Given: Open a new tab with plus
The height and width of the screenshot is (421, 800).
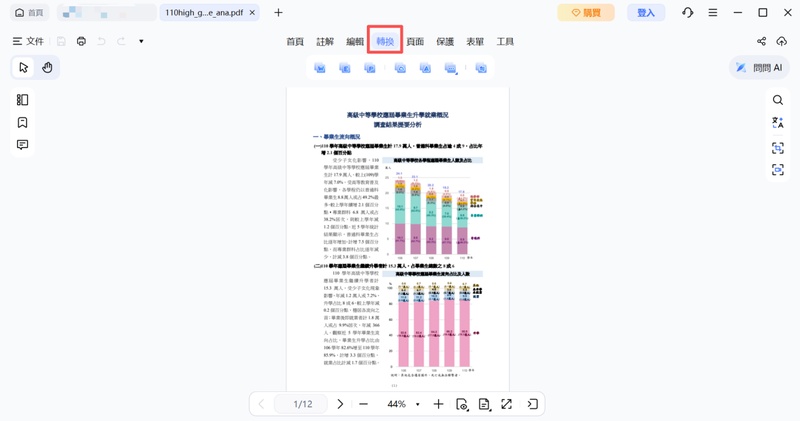Looking at the screenshot, I should click(278, 13).
